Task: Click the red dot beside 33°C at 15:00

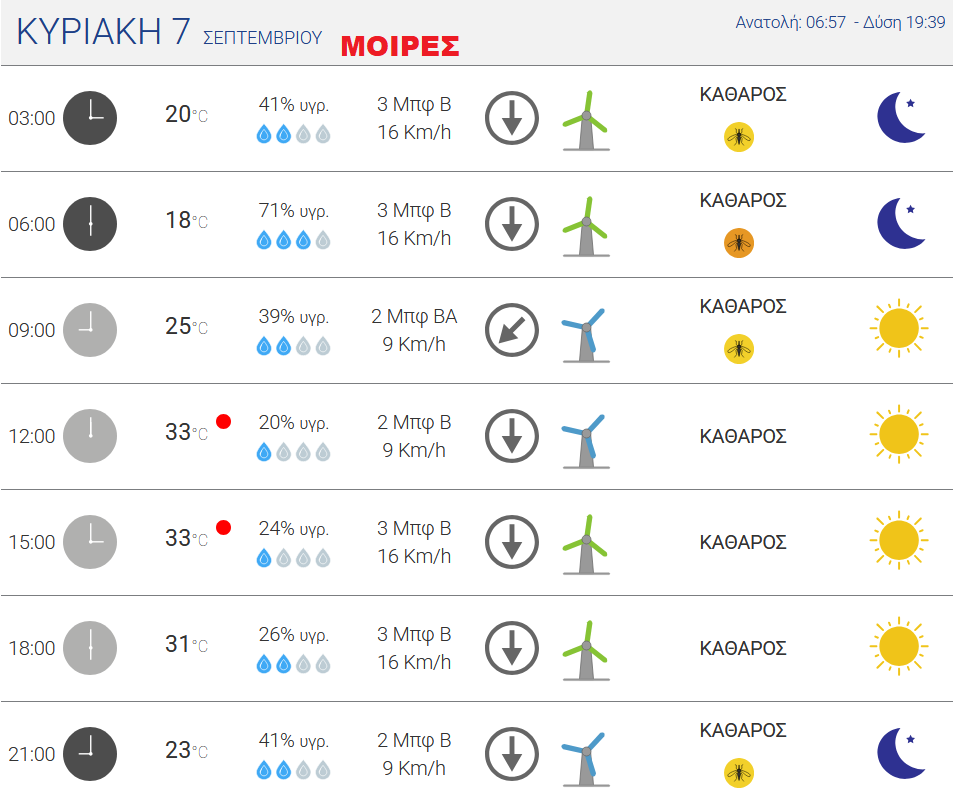Action: [x=224, y=527]
